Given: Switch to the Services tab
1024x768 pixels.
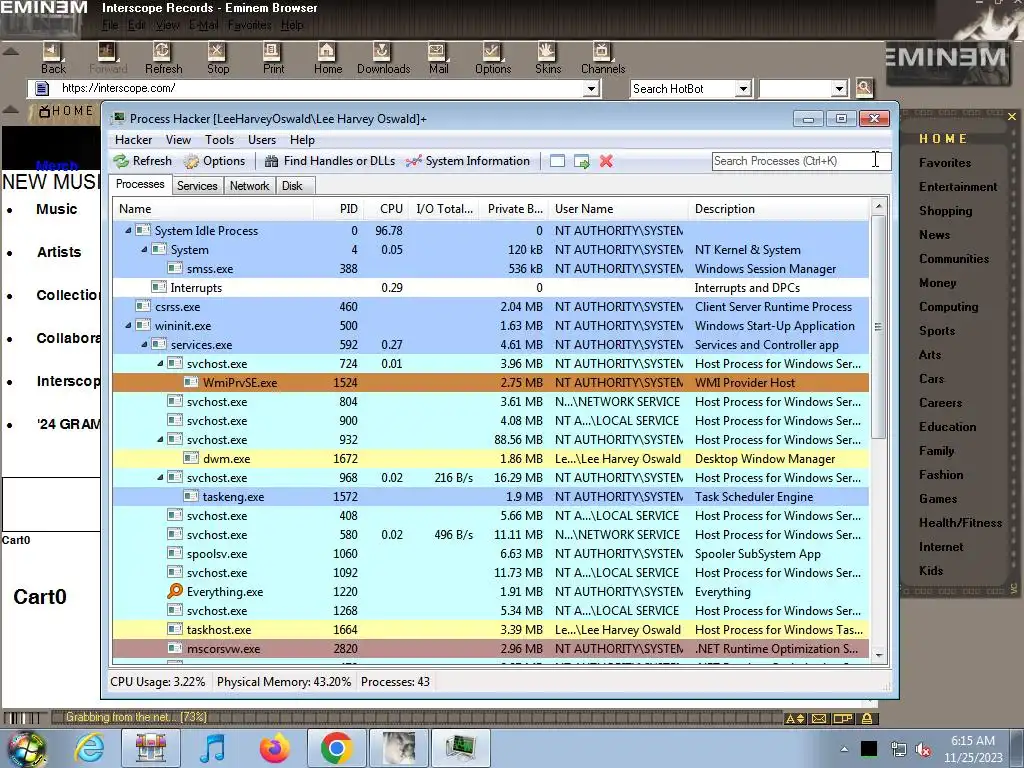Looking at the screenshot, I should [197, 185].
